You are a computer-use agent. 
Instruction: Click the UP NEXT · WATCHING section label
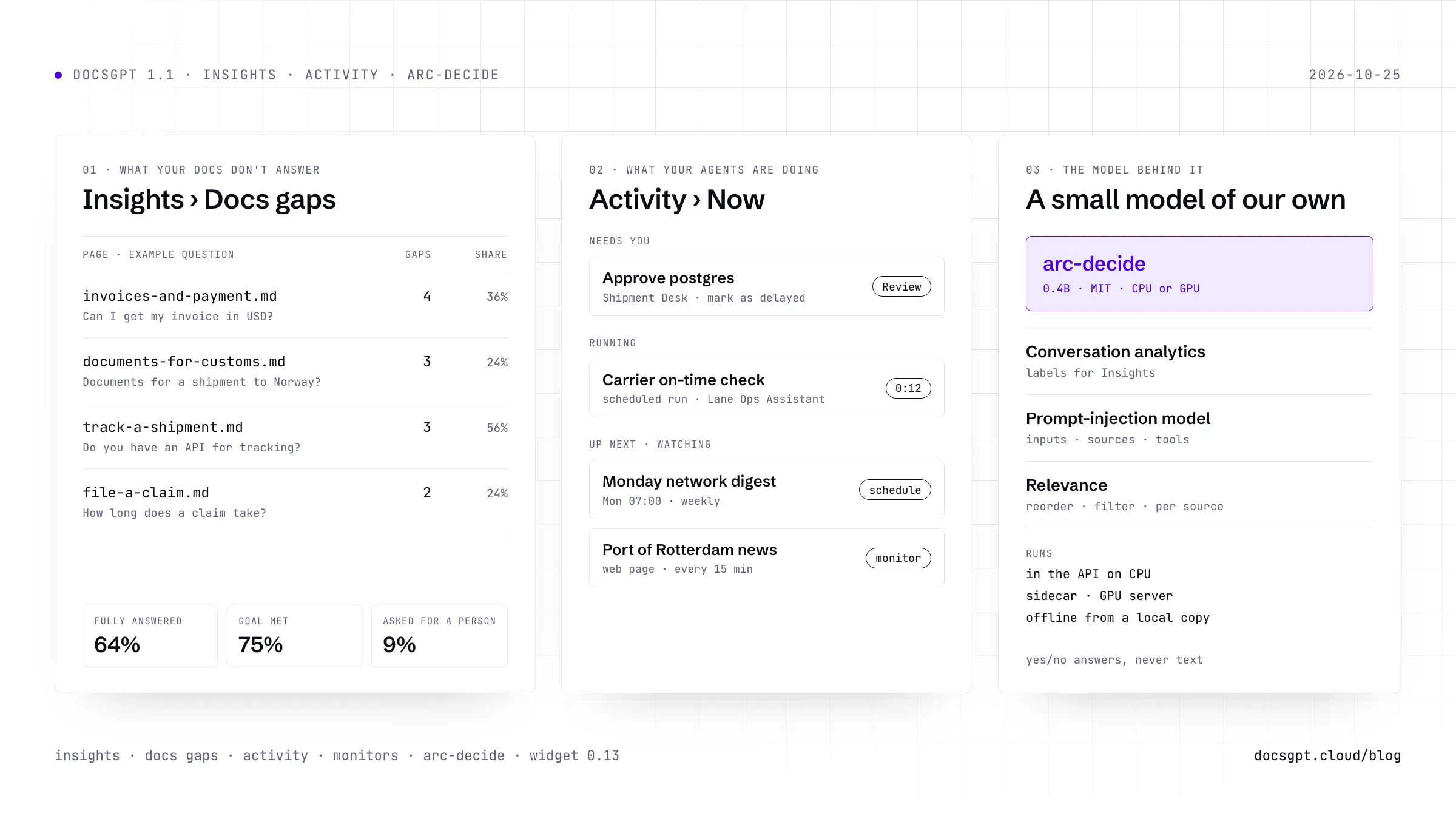coord(650,444)
